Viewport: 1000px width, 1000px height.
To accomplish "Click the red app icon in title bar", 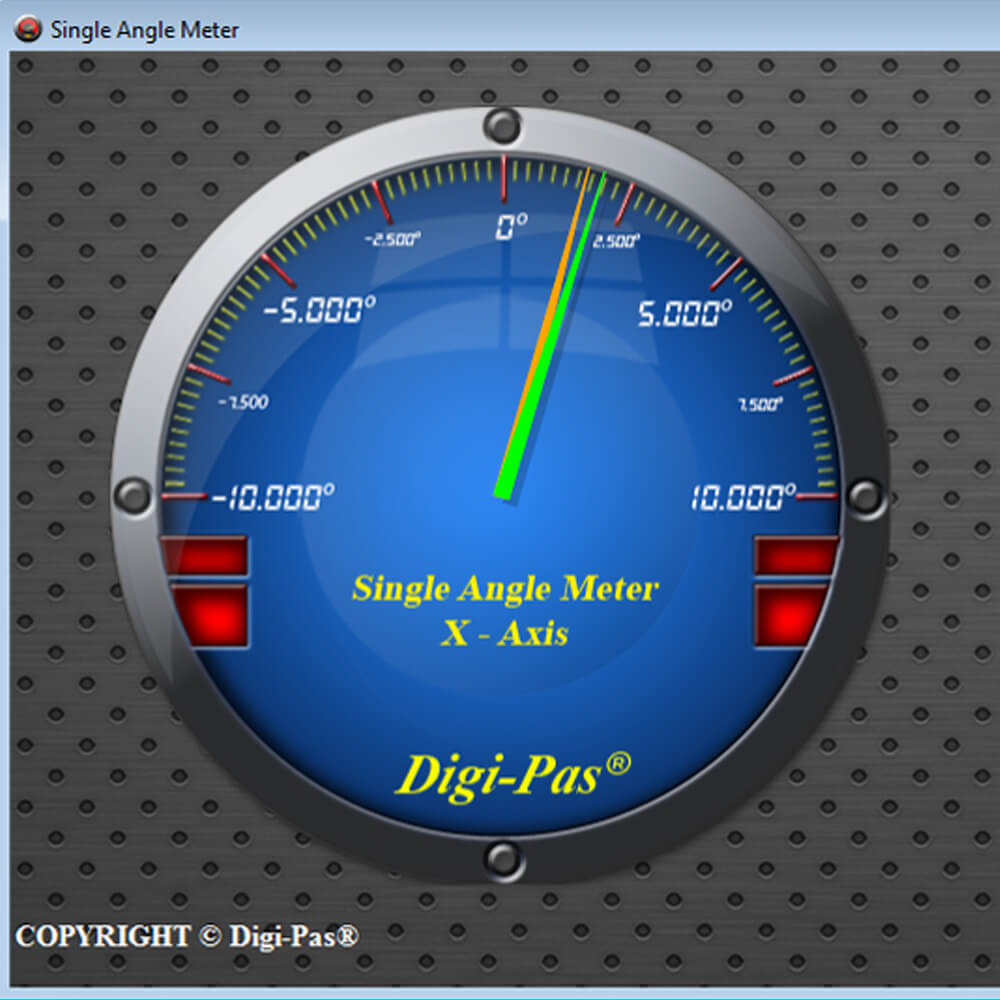I will click(x=27, y=29).
